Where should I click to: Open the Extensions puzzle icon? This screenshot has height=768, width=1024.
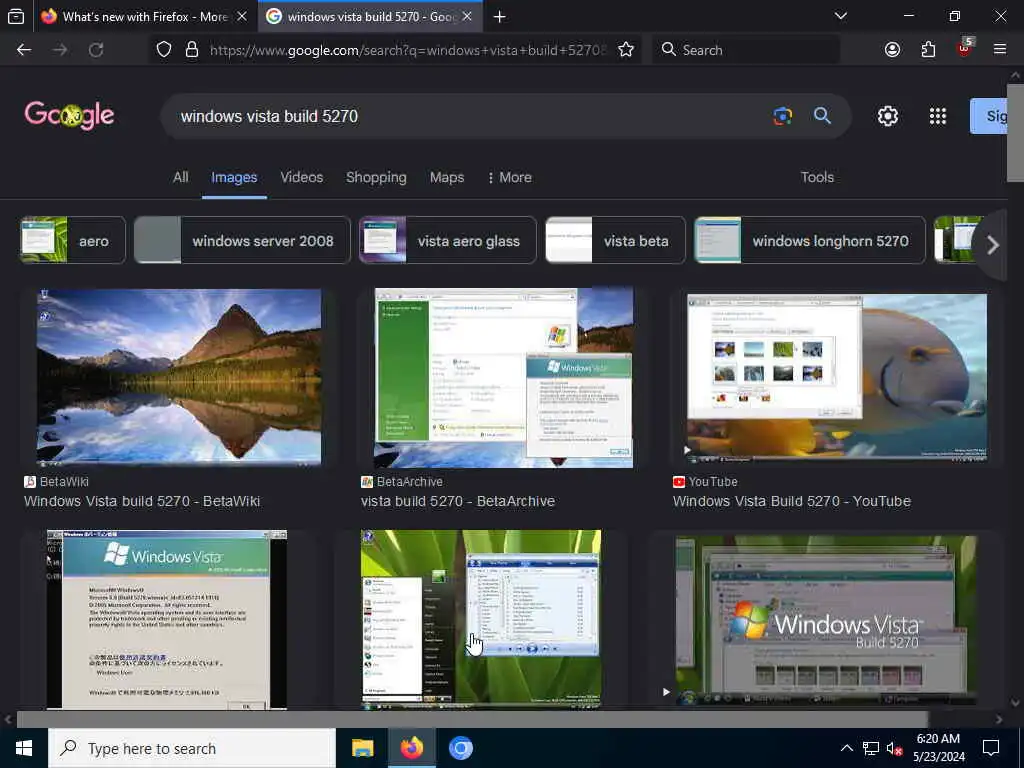928,50
